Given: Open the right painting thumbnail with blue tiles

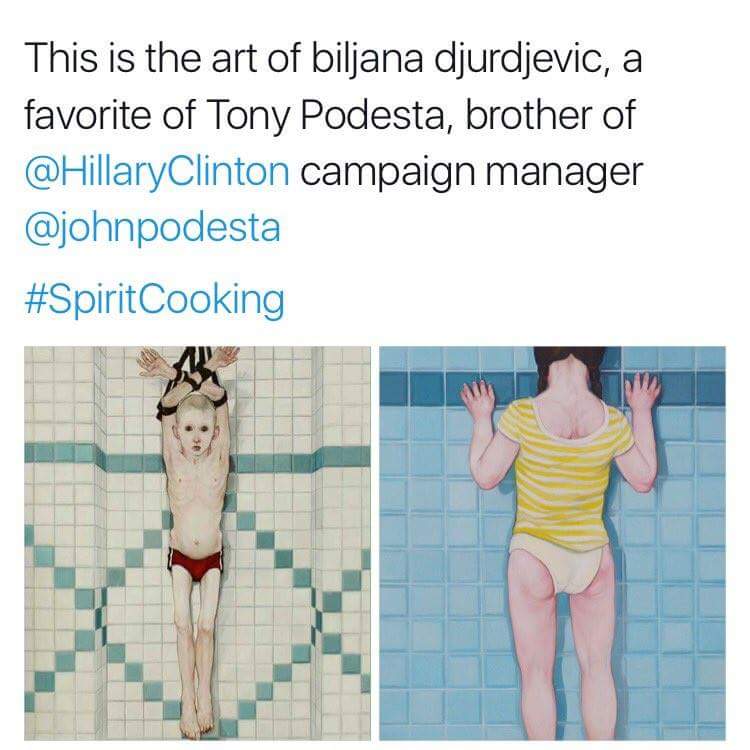Looking at the screenshot, I should (552, 543).
